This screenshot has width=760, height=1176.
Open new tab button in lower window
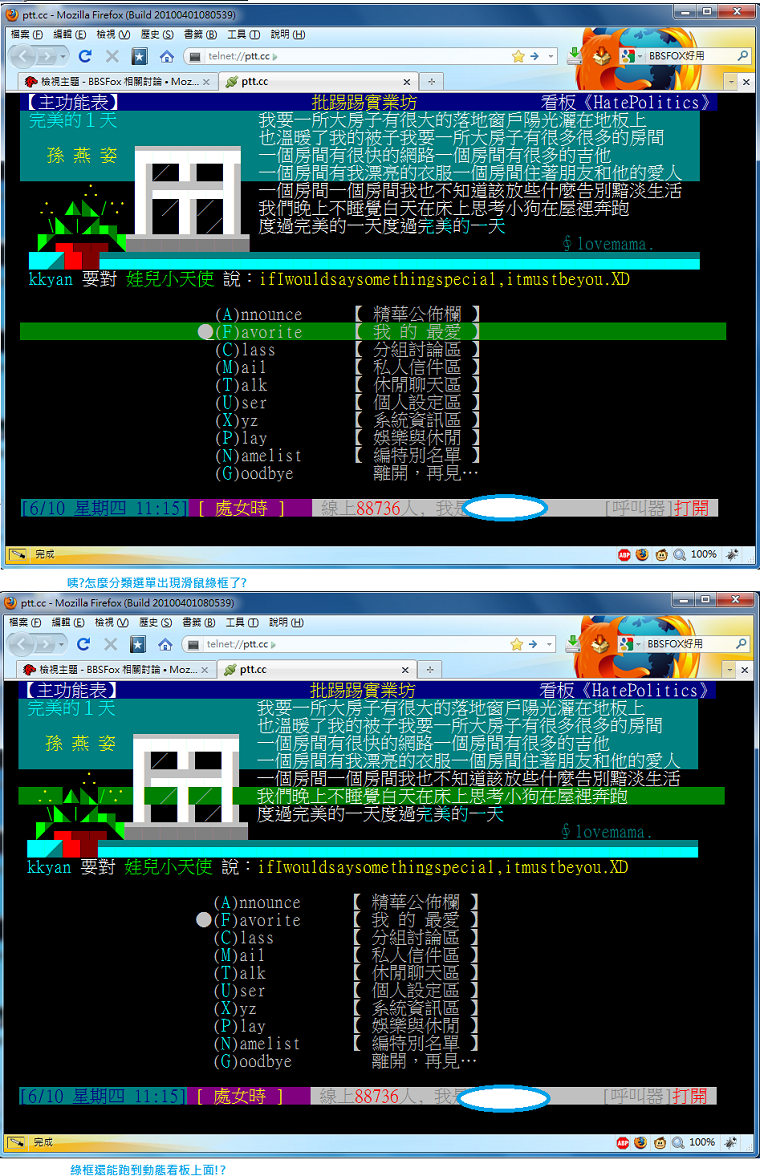point(430,670)
